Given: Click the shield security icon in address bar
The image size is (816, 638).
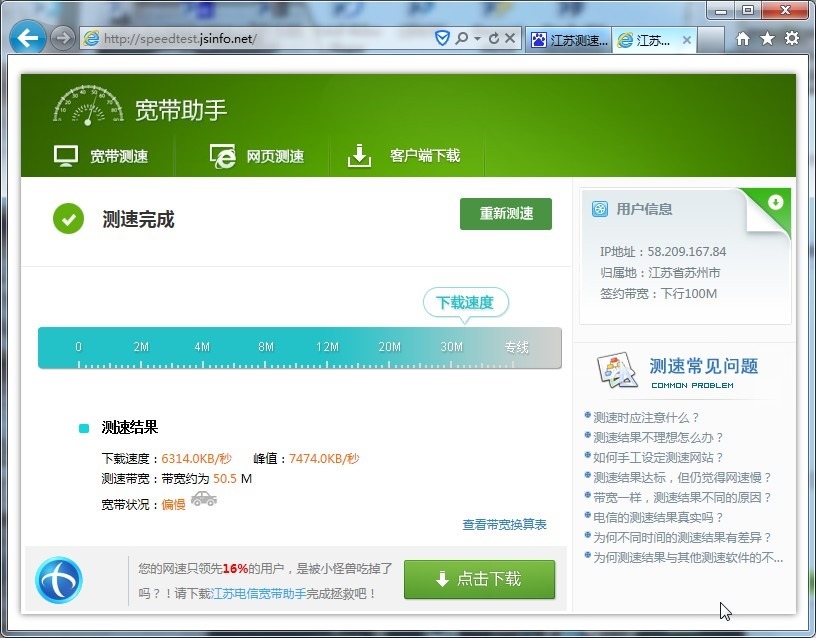Looking at the screenshot, I should [442, 38].
